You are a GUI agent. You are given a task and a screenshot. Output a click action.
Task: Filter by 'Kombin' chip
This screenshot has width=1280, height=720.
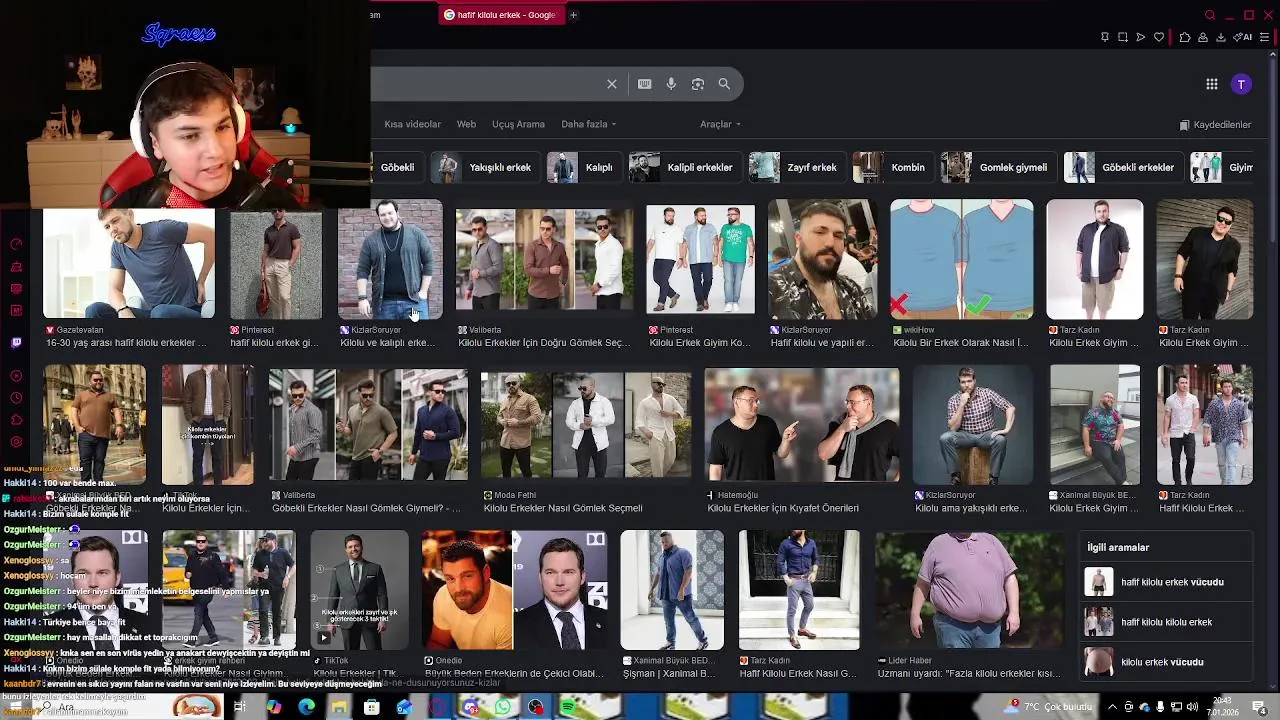click(x=894, y=167)
